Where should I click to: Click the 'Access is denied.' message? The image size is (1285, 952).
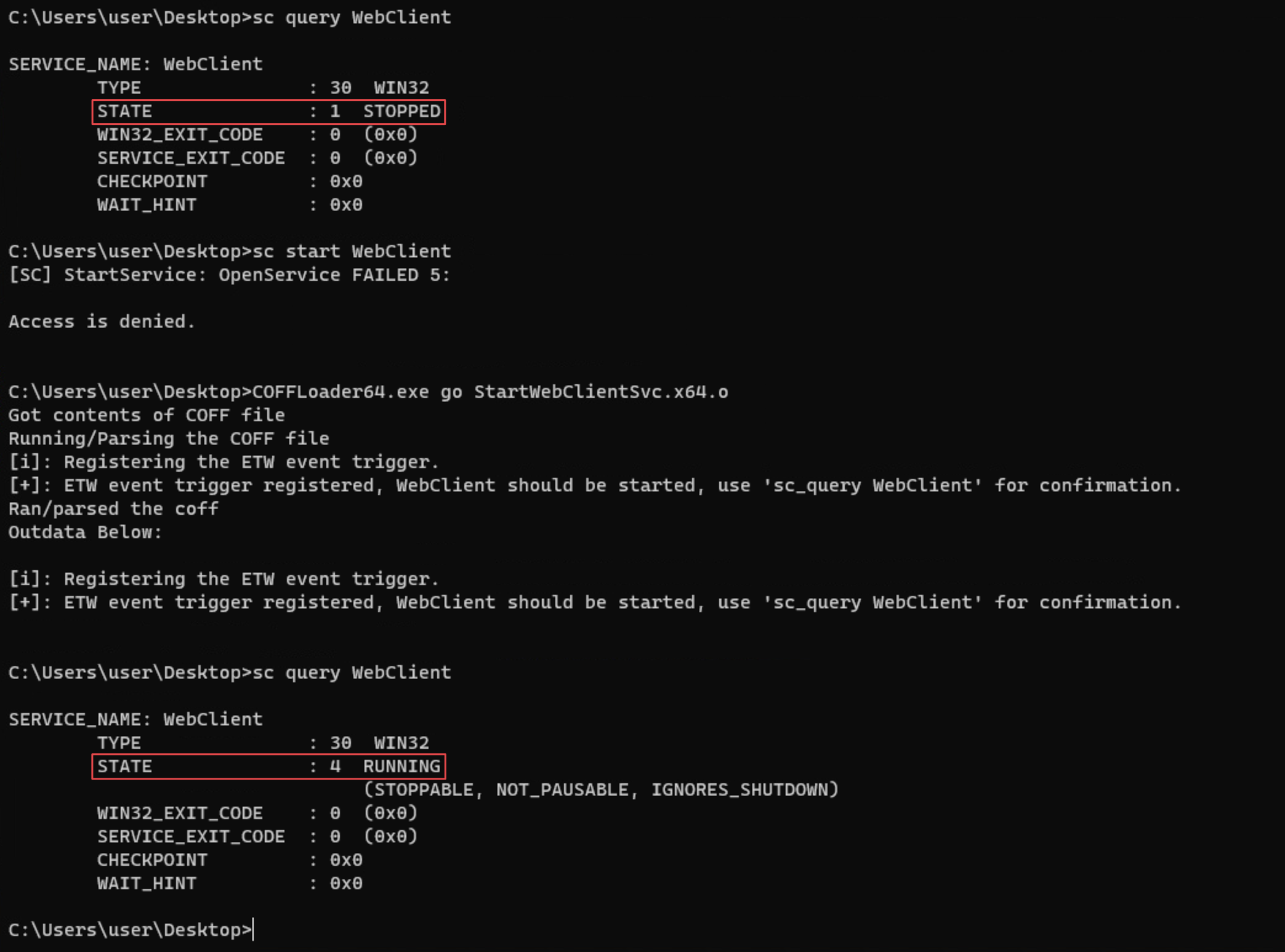[x=102, y=321]
